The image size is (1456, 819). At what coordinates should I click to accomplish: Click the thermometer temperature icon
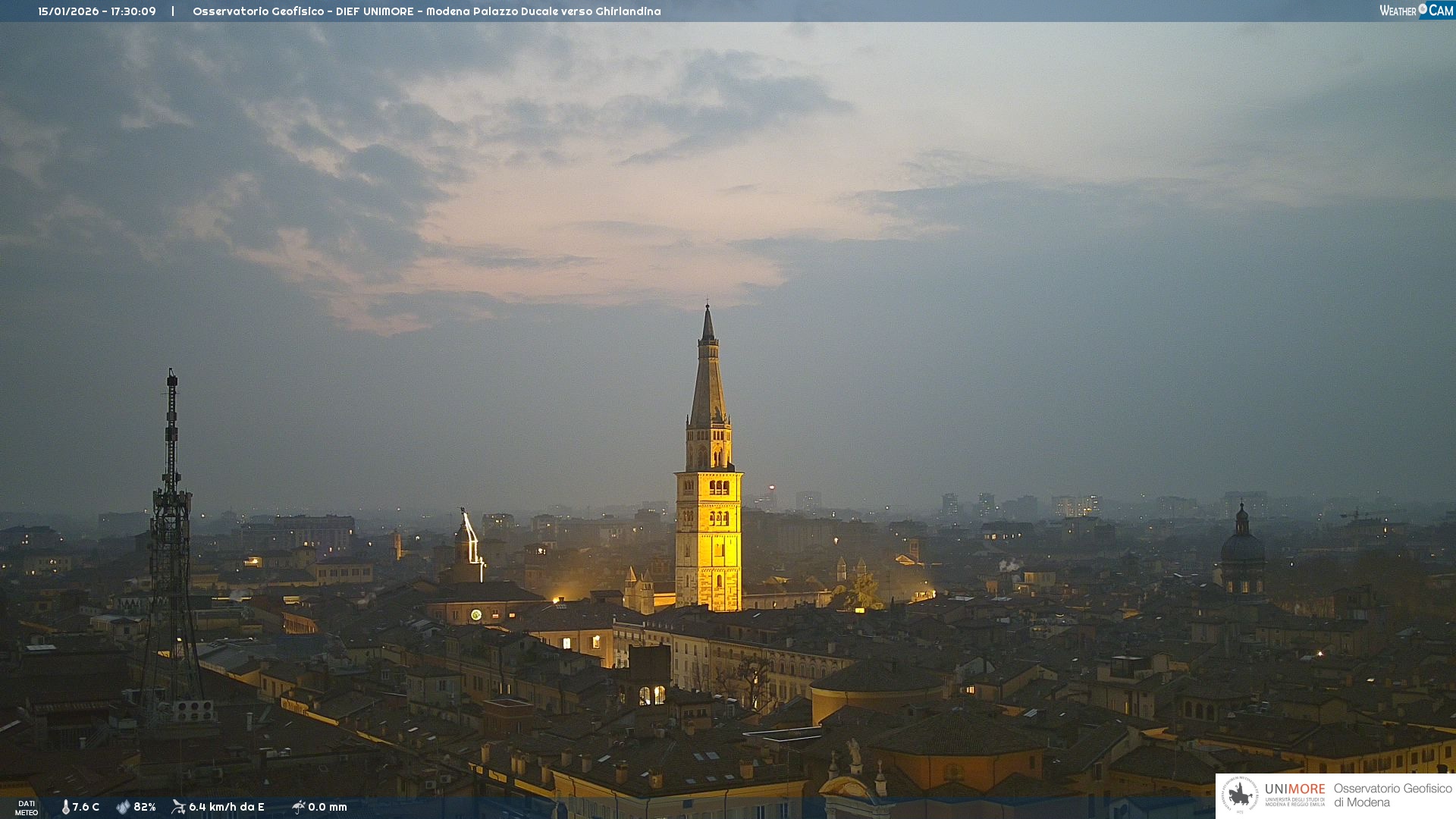coord(65,807)
